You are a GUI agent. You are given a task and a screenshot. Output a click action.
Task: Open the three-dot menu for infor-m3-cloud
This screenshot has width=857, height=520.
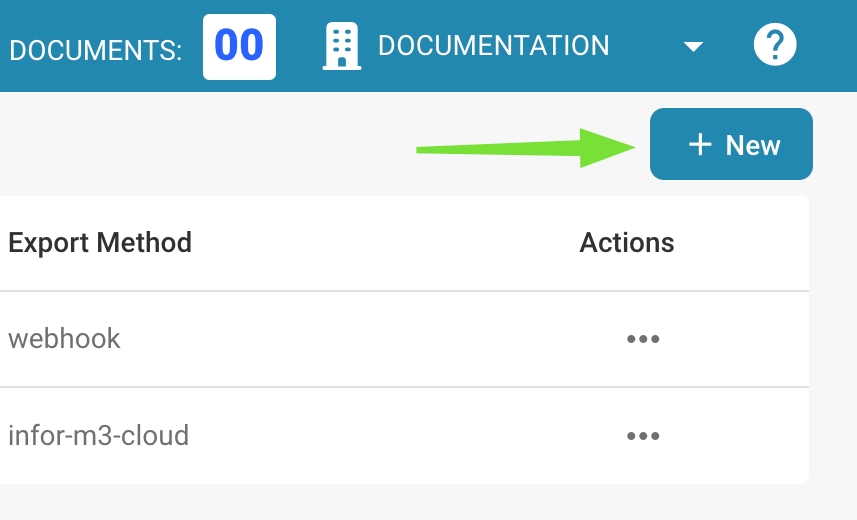pos(643,436)
